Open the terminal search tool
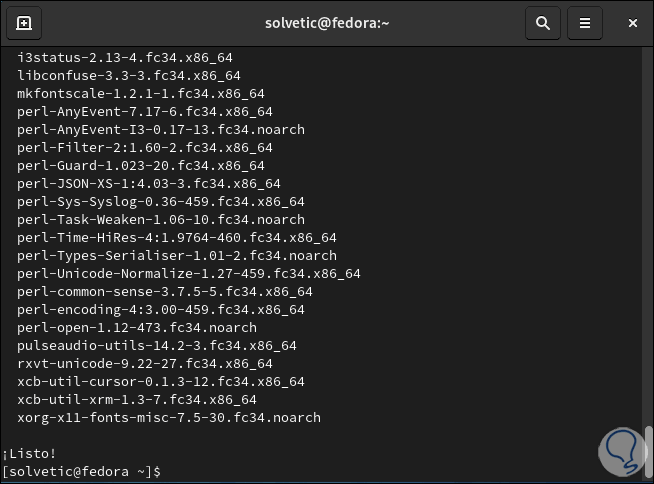The height and width of the screenshot is (484, 654). coord(543,22)
